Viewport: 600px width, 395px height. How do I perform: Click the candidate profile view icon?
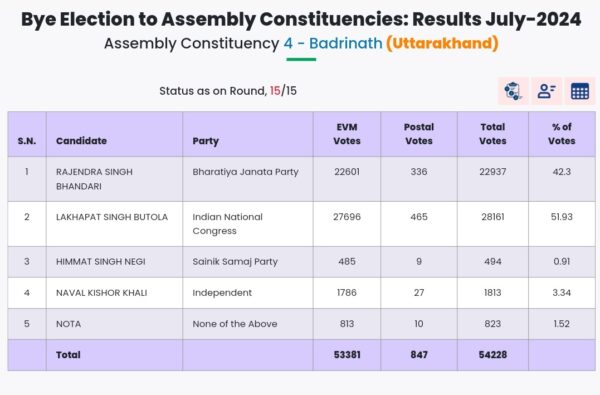tap(546, 91)
